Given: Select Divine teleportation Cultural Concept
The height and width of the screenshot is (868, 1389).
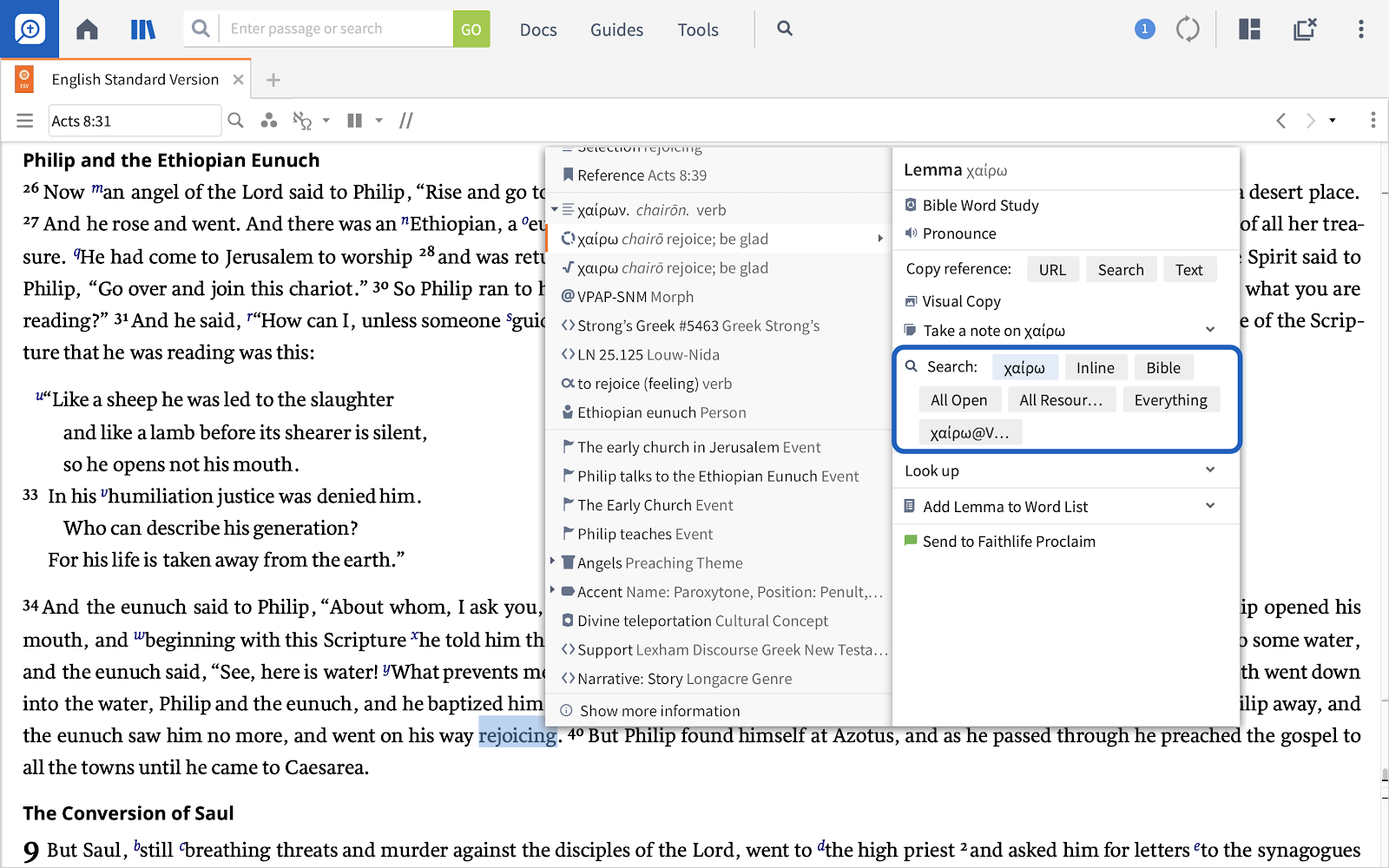Looking at the screenshot, I should [719, 621].
